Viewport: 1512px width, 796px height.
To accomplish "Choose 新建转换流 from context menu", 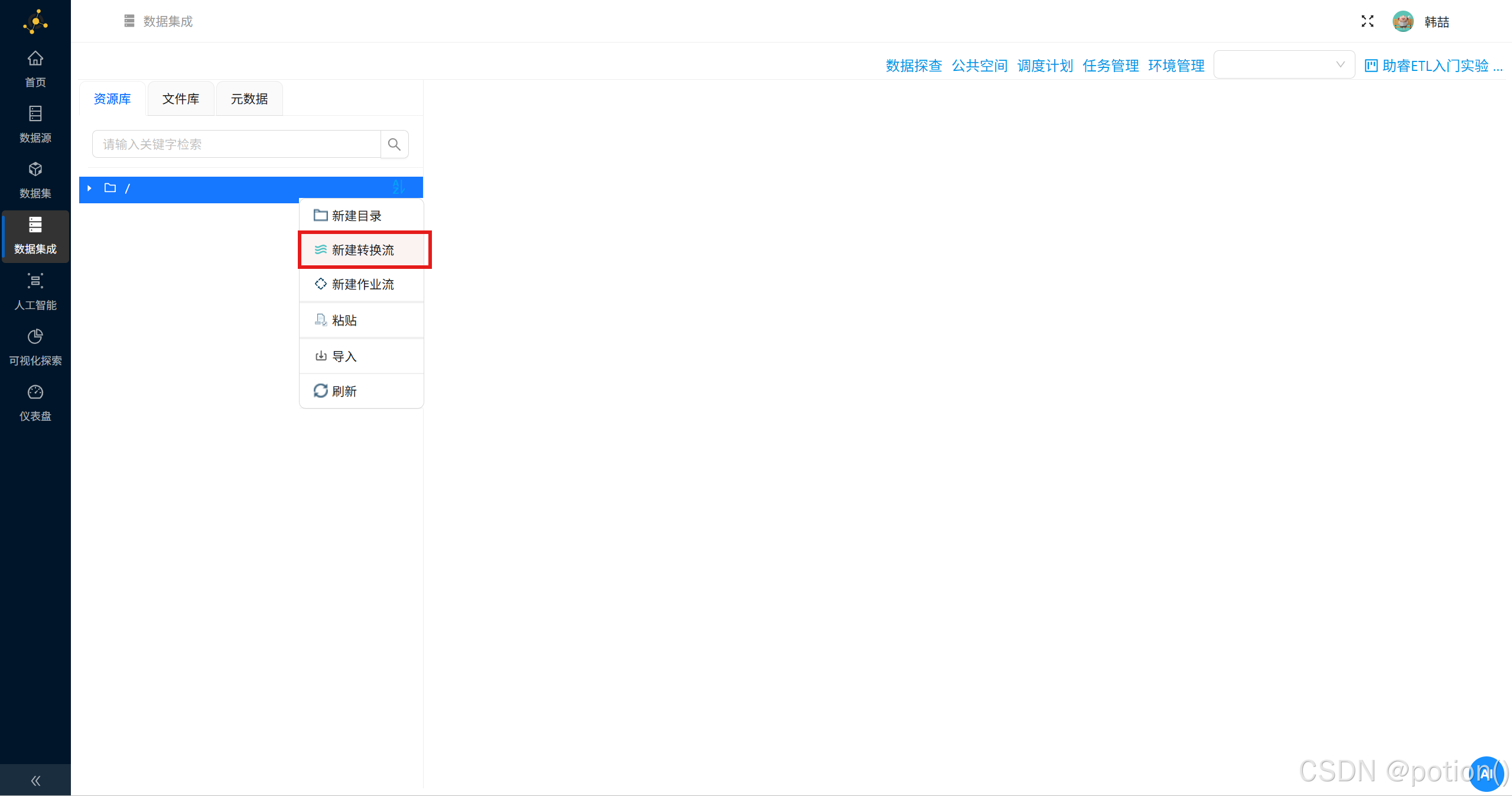I will pyautogui.click(x=362, y=250).
